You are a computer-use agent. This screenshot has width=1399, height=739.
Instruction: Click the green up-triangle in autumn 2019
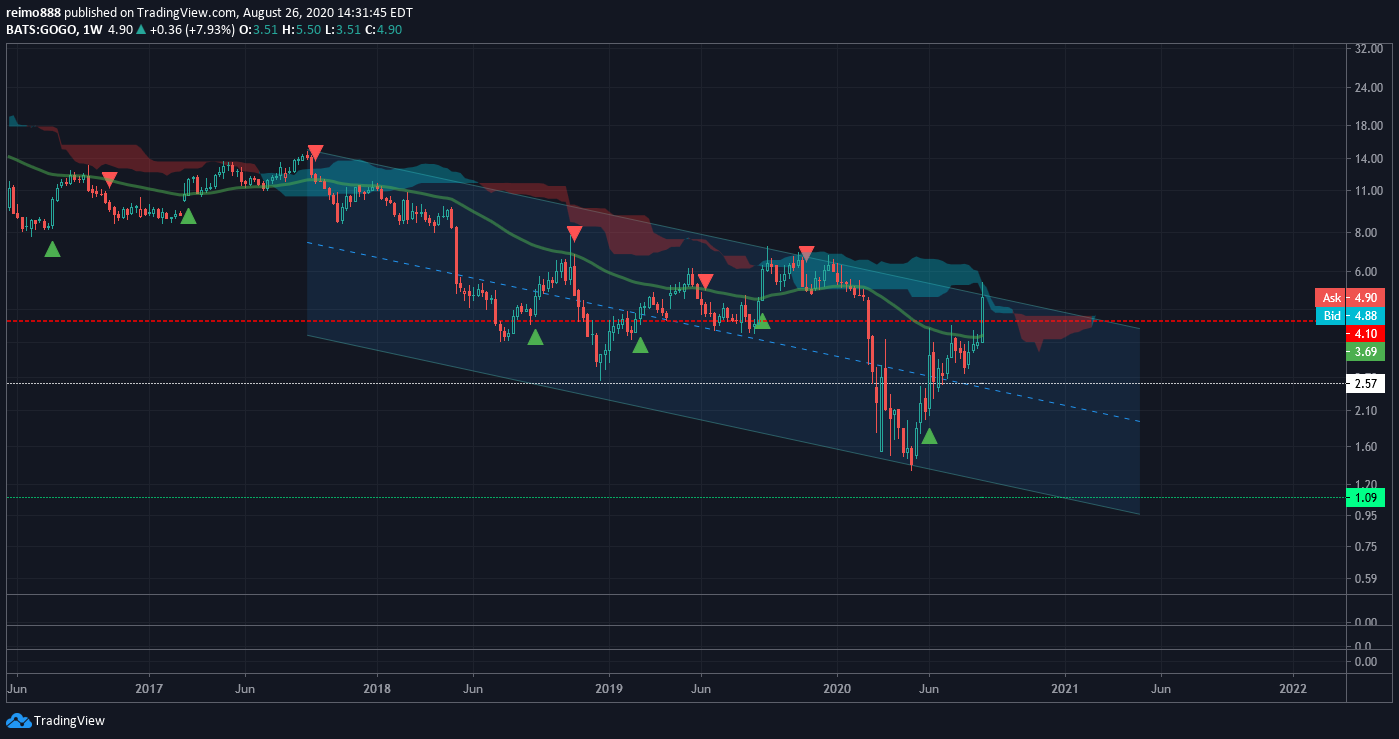coord(762,321)
